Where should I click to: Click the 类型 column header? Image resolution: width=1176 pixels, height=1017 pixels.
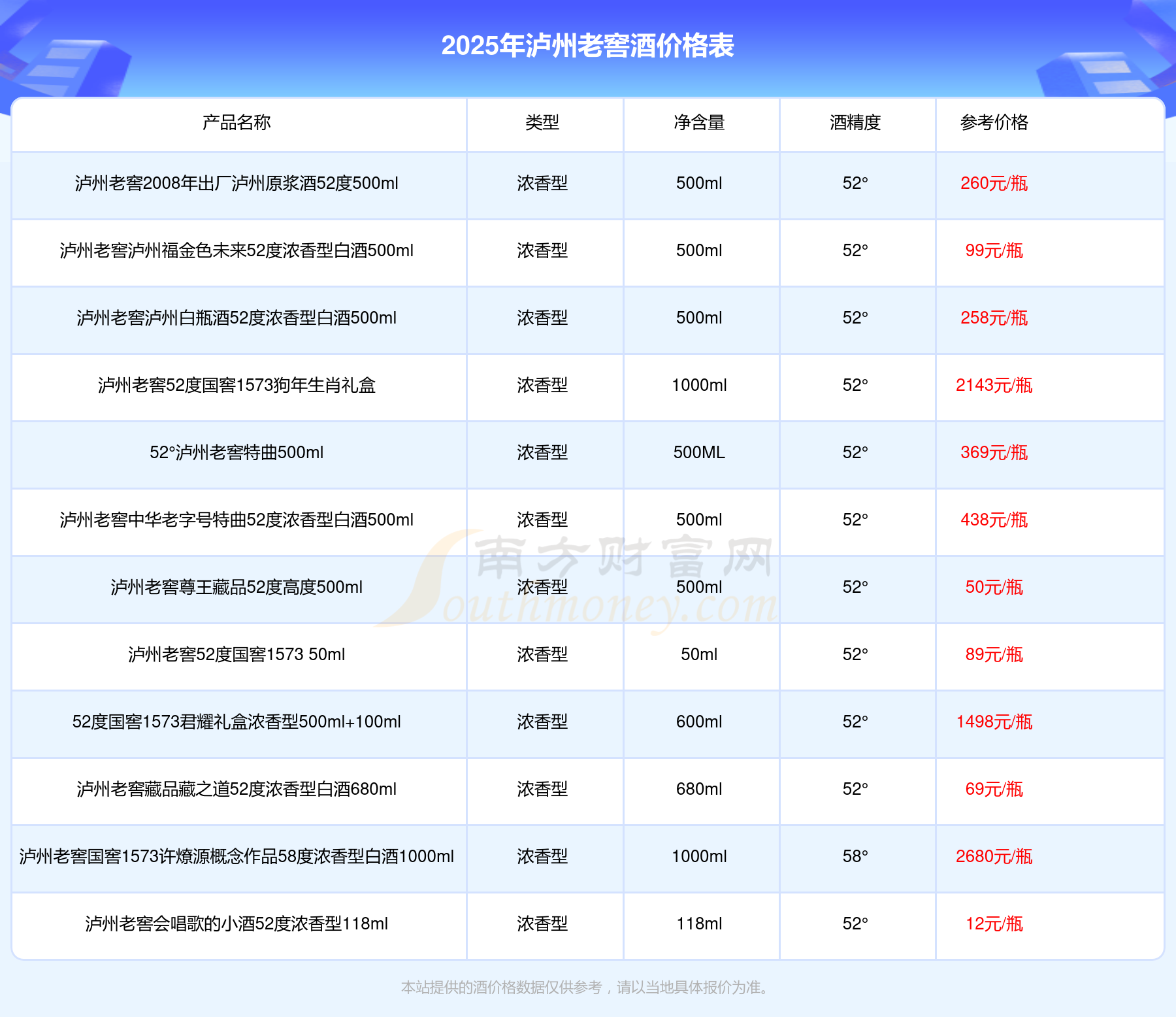click(x=542, y=122)
